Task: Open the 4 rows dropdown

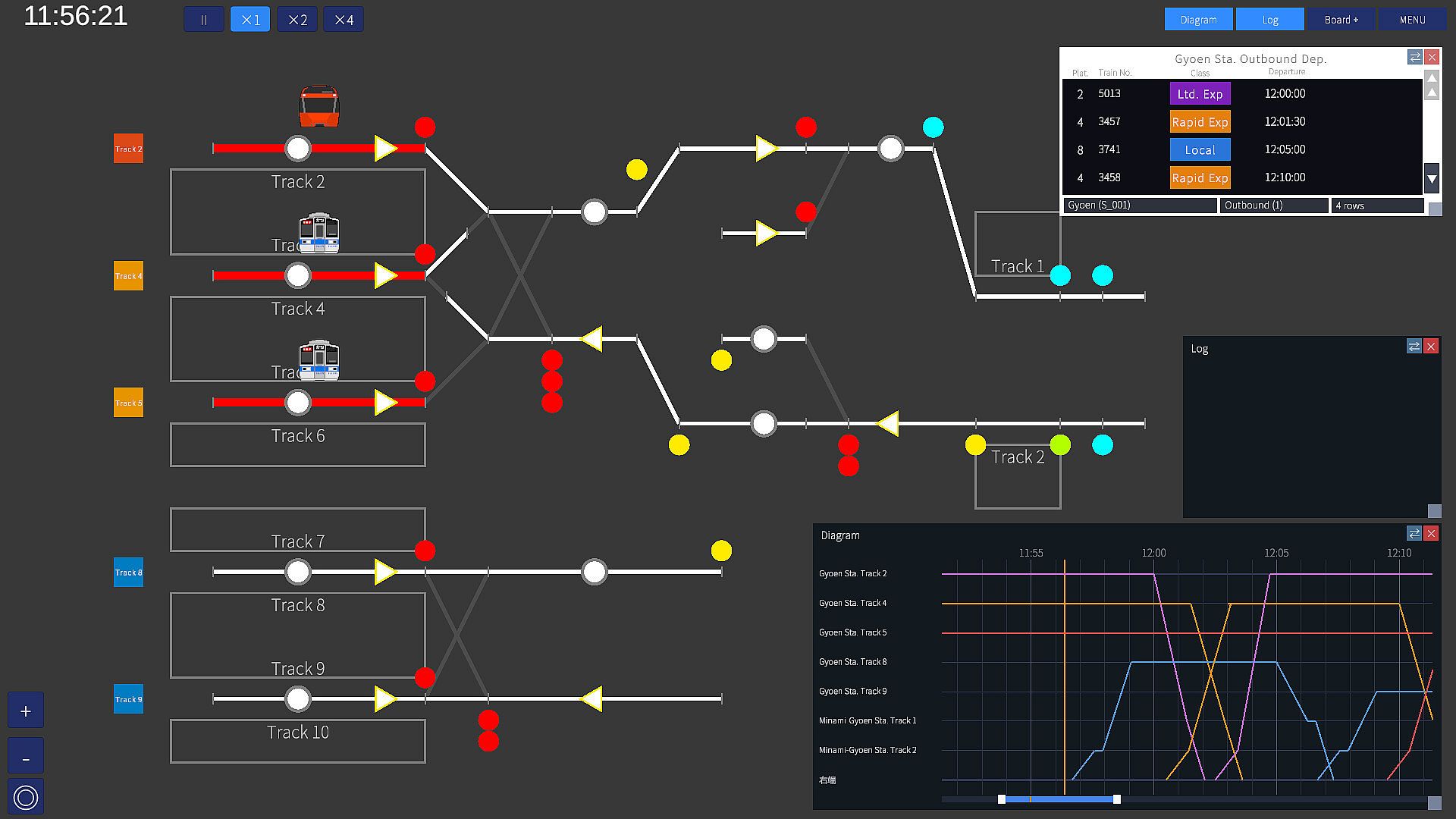Action: pos(1378,206)
